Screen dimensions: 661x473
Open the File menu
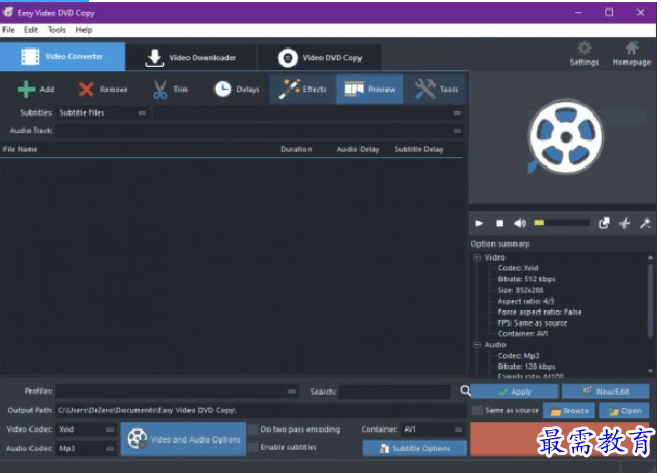pyautogui.click(x=8, y=30)
